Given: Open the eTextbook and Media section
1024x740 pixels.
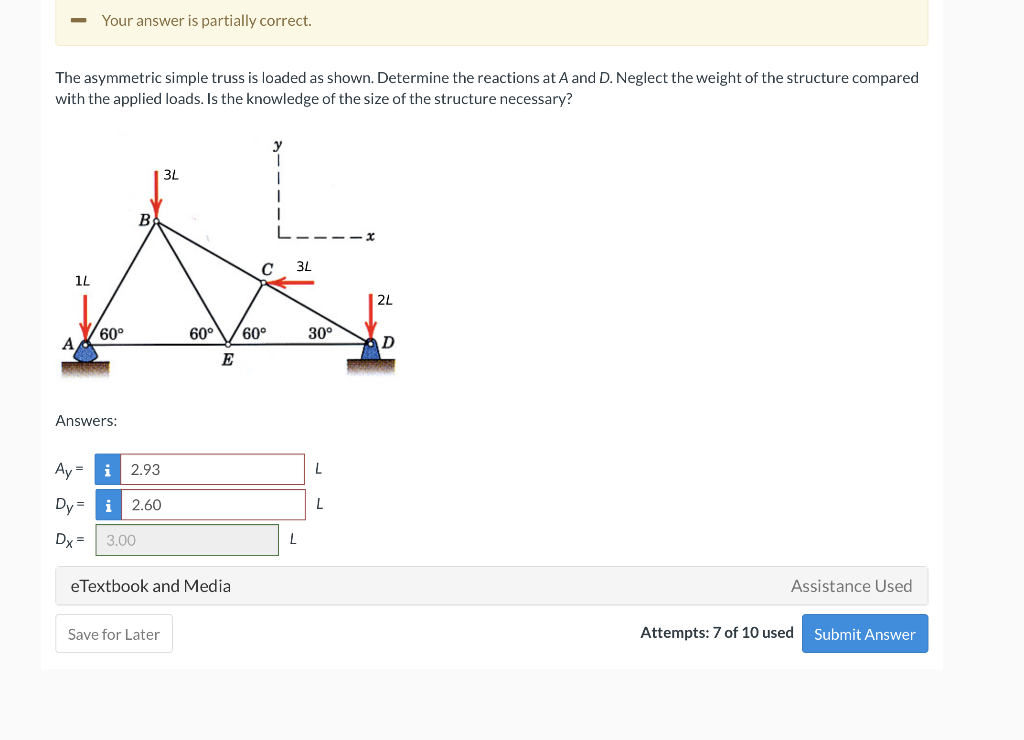Looking at the screenshot, I should click(151, 586).
